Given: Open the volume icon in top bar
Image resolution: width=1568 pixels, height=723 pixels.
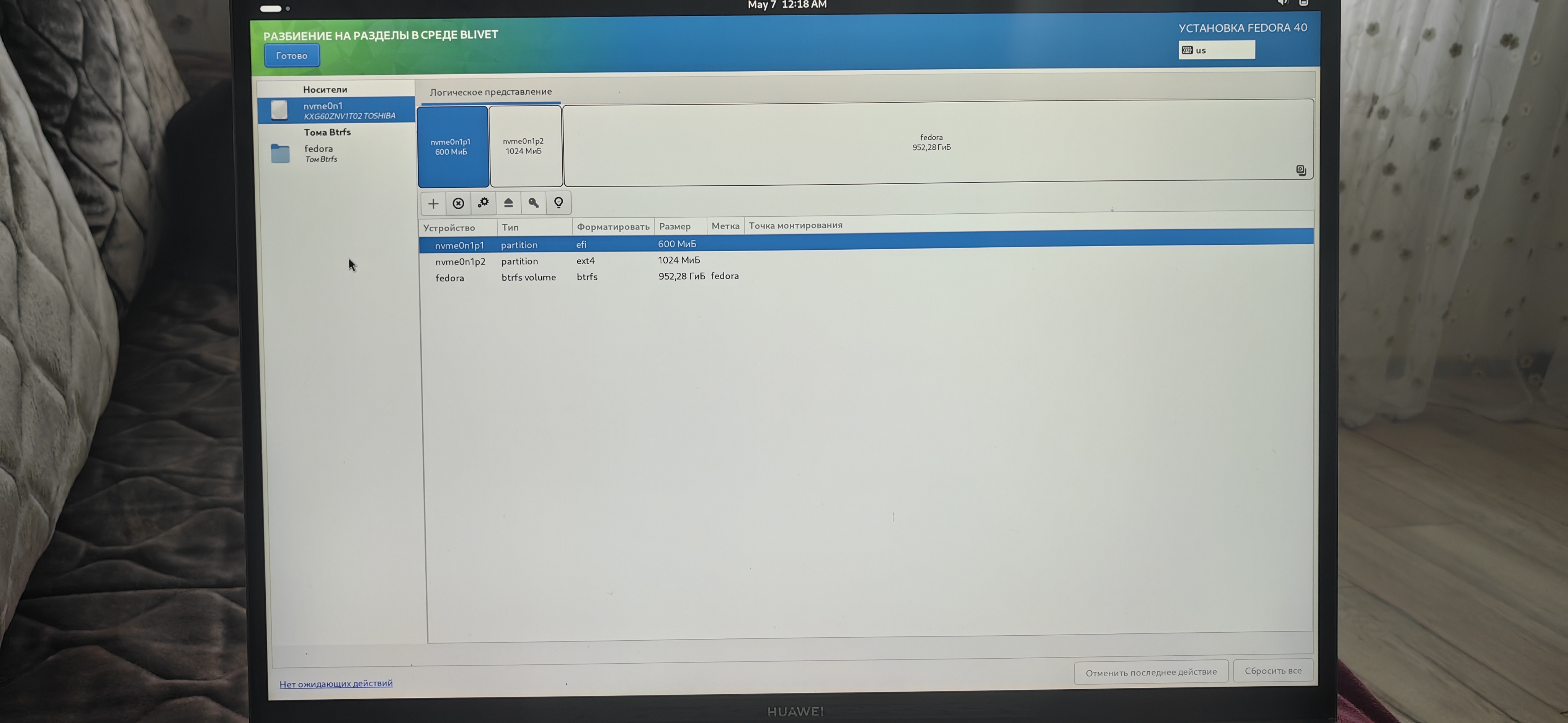Looking at the screenshot, I should click(x=1282, y=2).
